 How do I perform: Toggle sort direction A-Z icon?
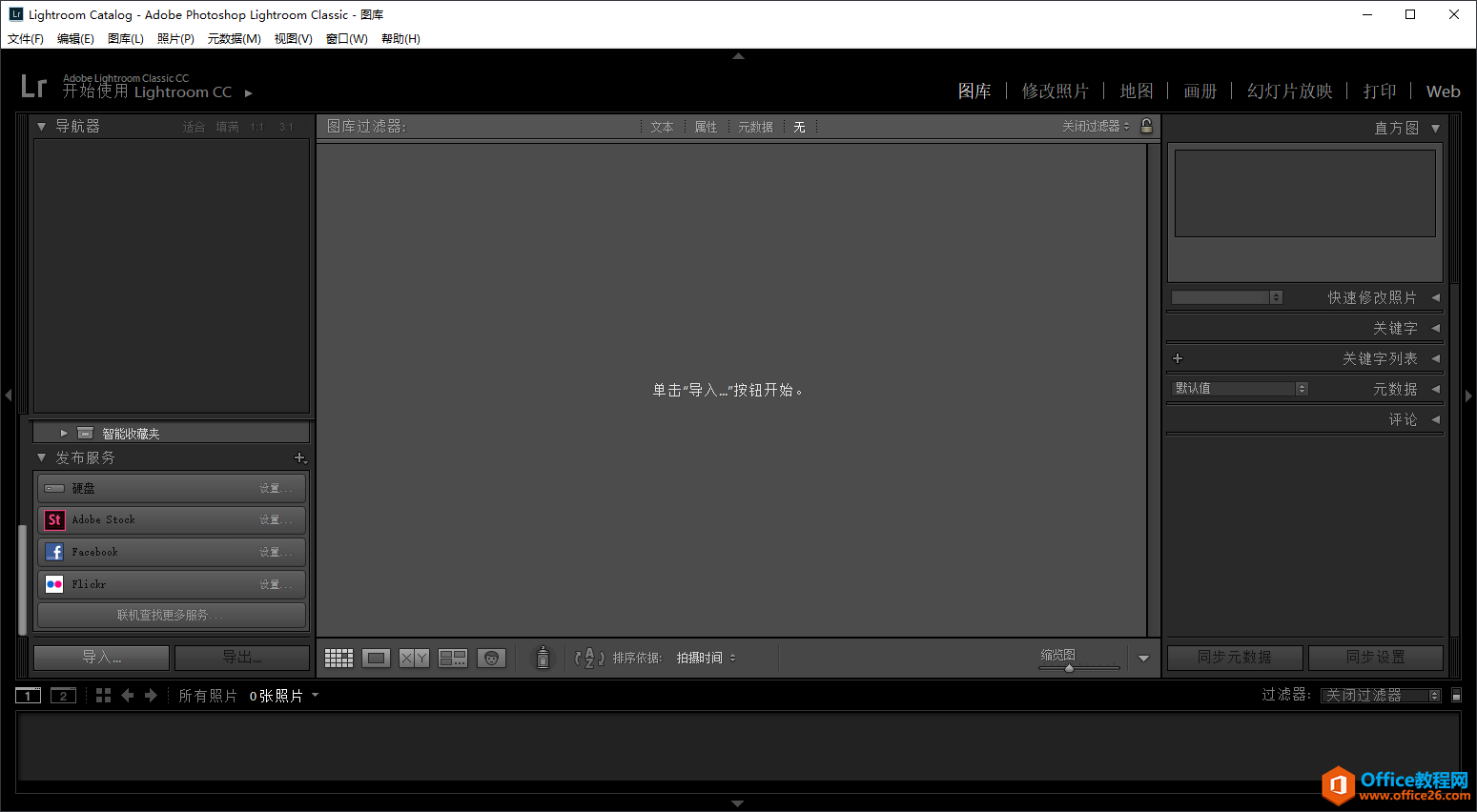tap(589, 658)
